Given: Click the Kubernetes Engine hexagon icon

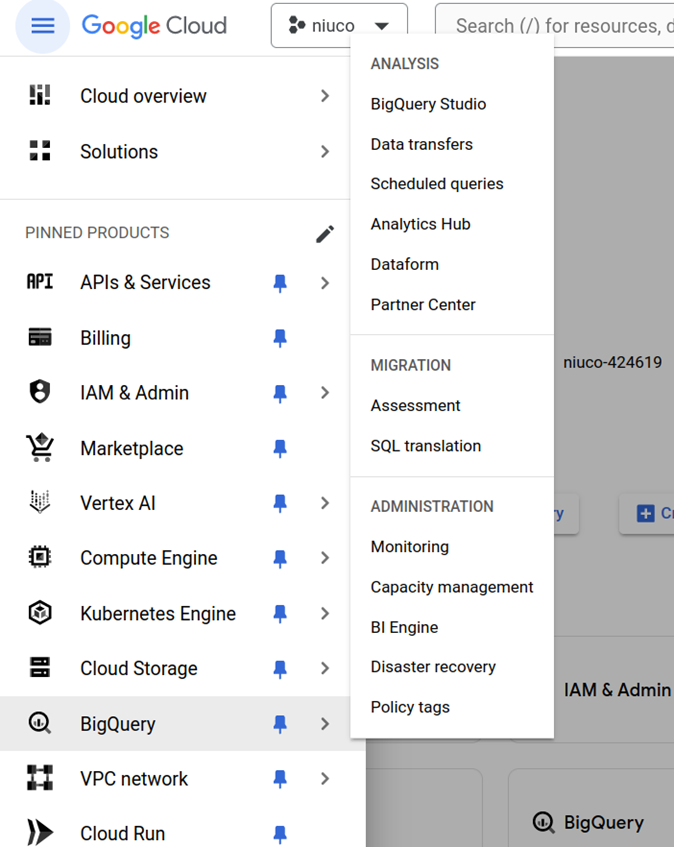Looking at the screenshot, I should [40, 613].
